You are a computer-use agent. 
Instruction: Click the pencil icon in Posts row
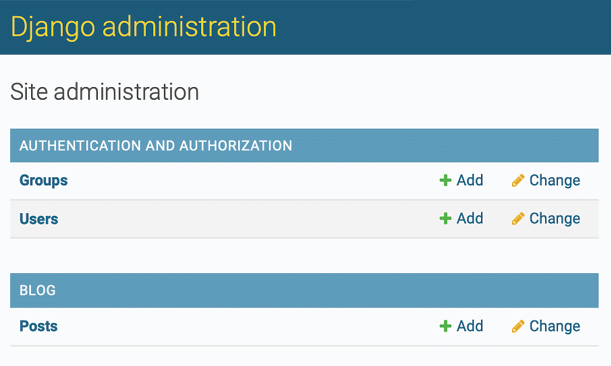tap(518, 326)
